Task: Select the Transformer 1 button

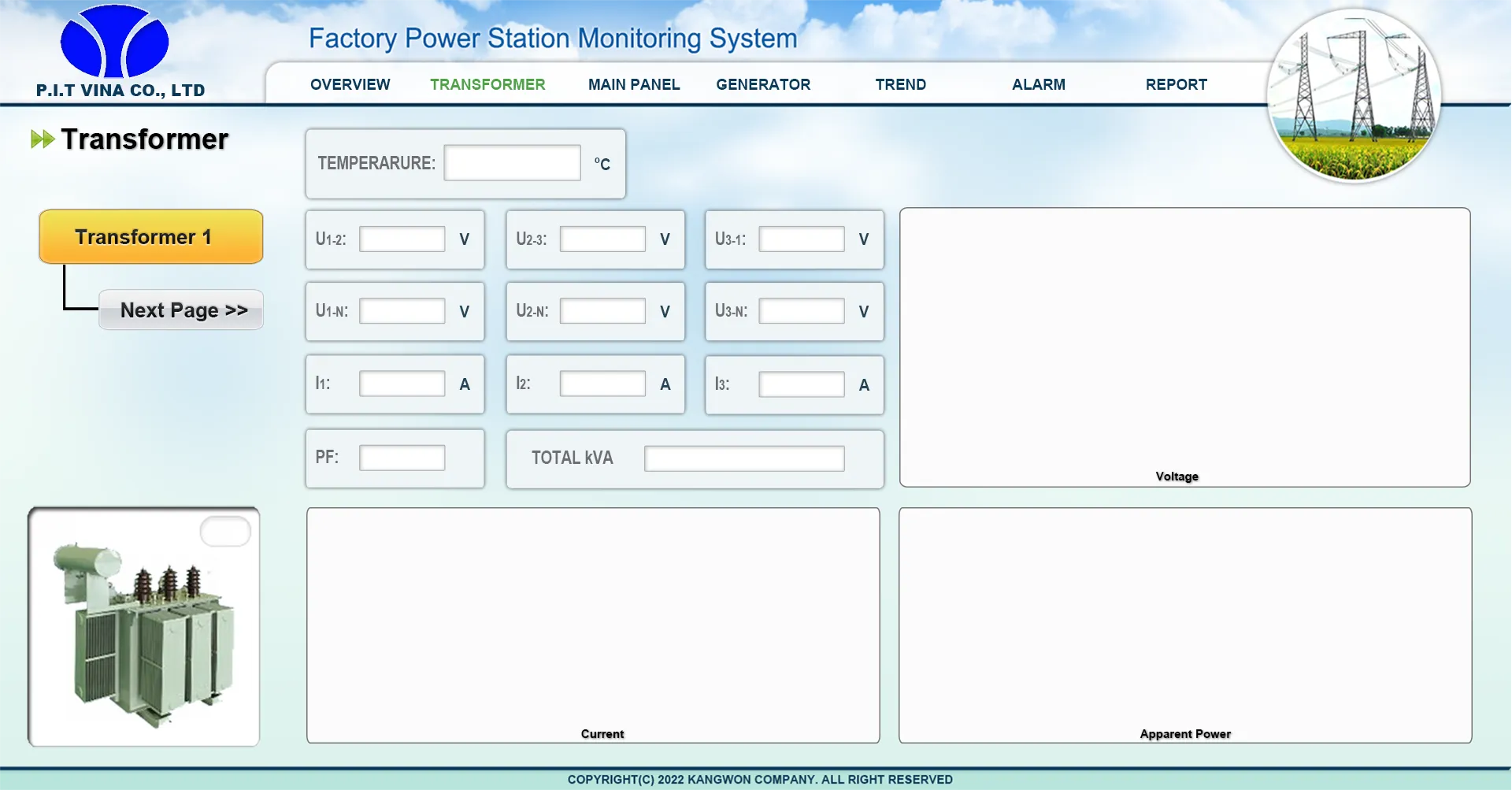Action: 151,236
